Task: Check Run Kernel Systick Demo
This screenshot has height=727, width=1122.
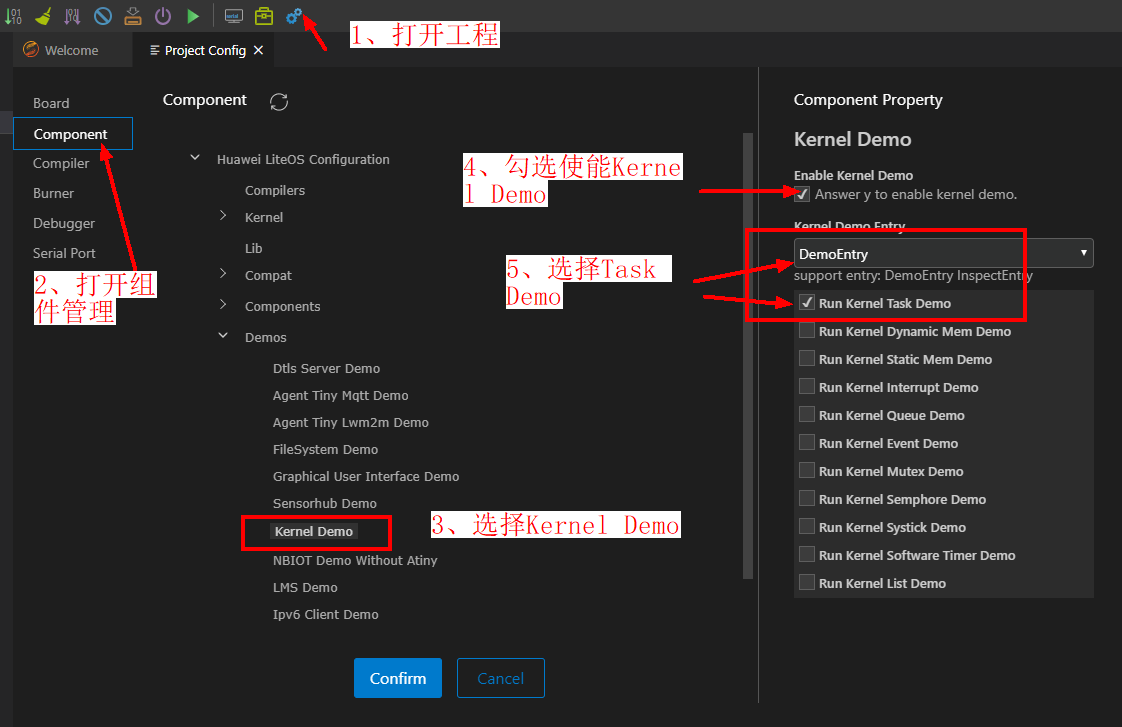Action: point(806,527)
